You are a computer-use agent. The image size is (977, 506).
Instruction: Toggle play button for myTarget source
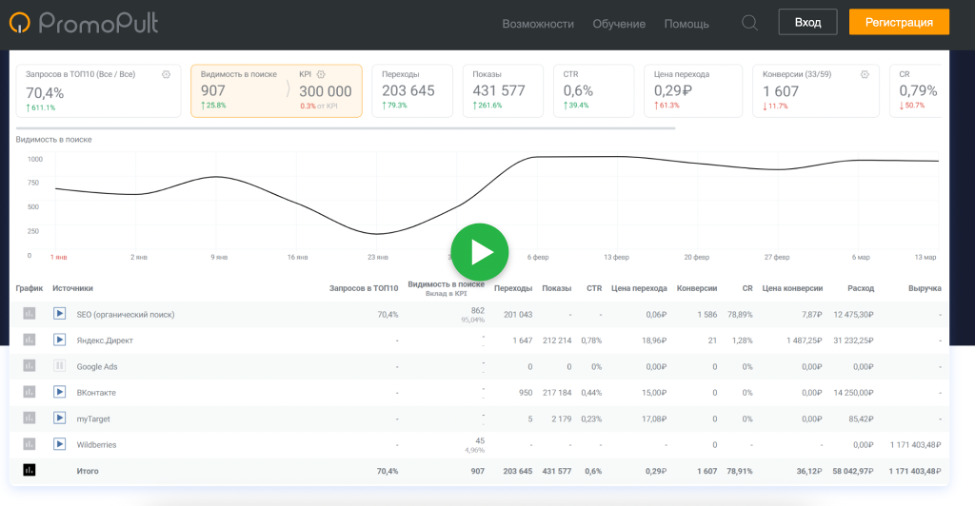tap(59, 418)
